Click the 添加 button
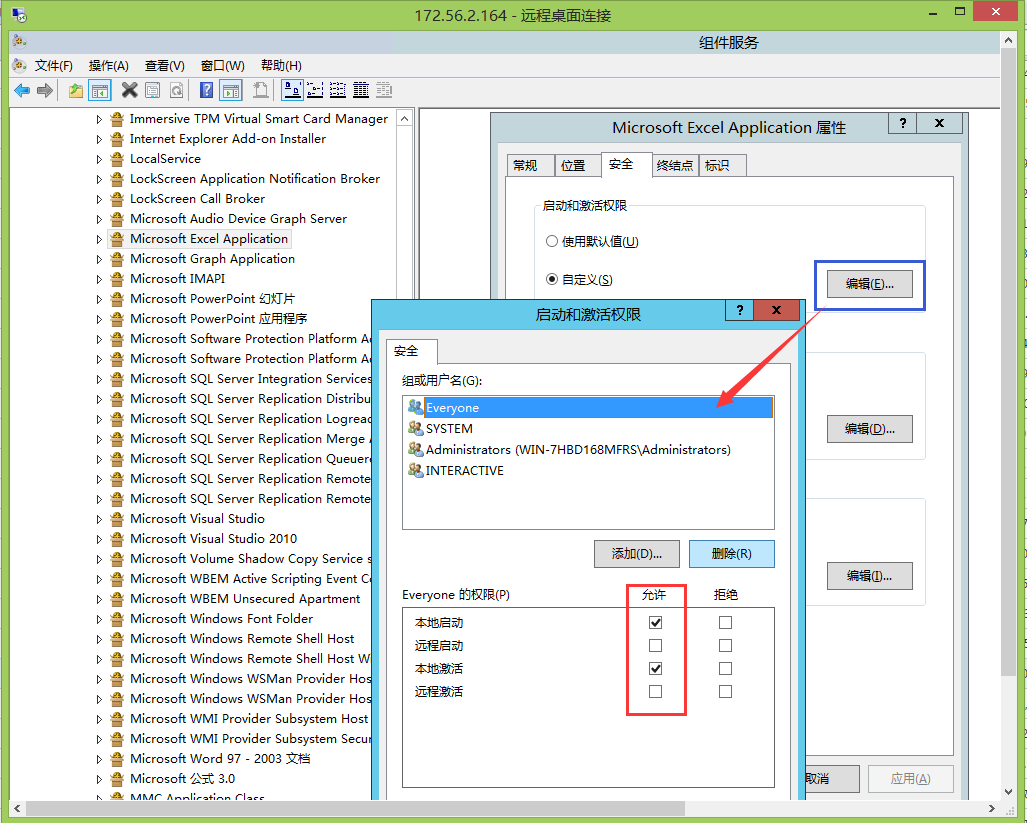The width and height of the screenshot is (1027, 823). pyautogui.click(x=636, y=553)
